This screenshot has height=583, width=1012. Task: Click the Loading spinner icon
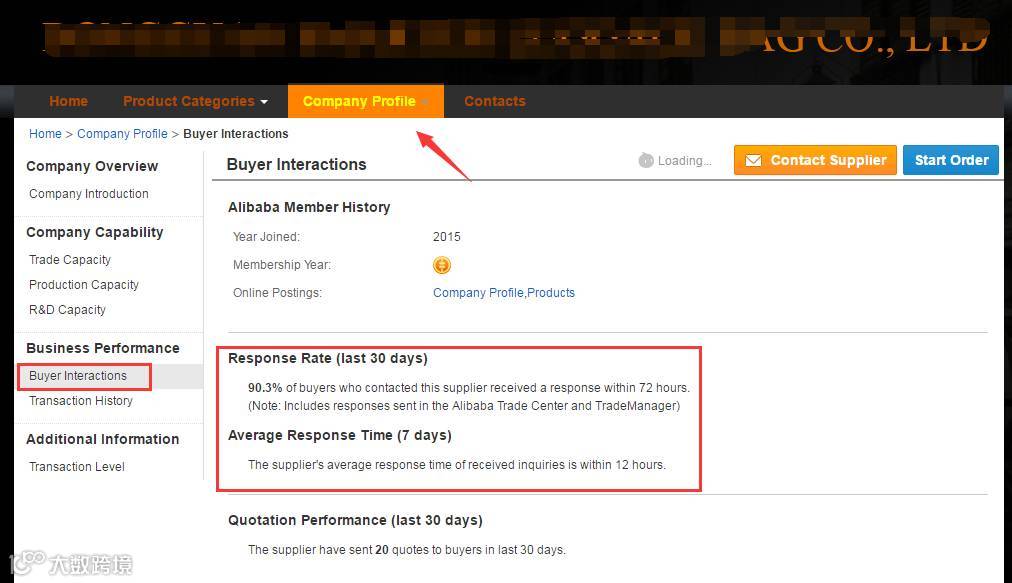(645, 160)
